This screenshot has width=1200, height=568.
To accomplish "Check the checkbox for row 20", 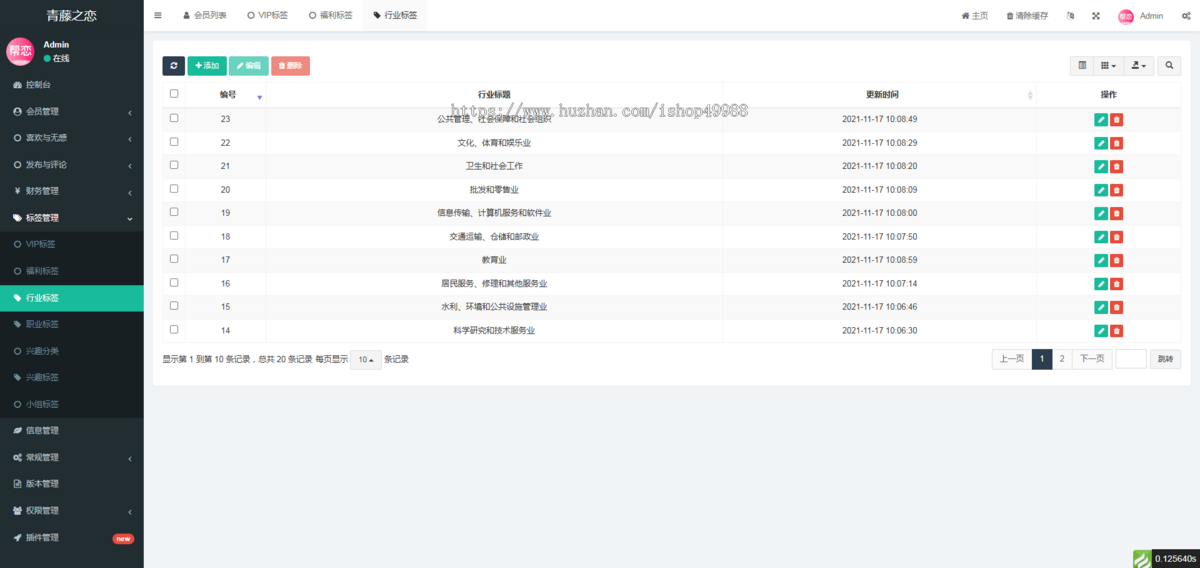I will coord(174,188).
